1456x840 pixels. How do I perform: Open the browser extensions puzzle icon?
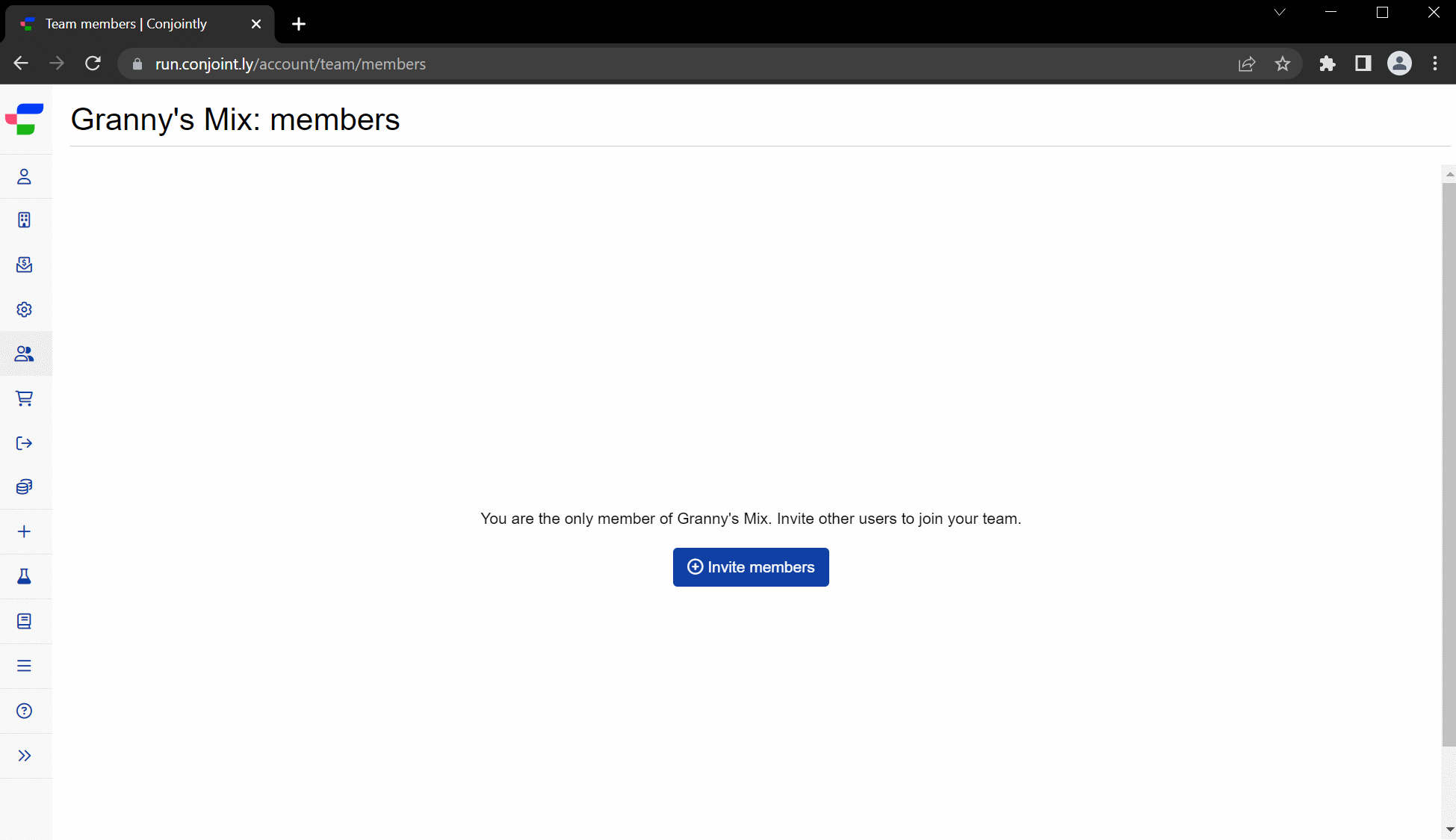[1328, 64]
